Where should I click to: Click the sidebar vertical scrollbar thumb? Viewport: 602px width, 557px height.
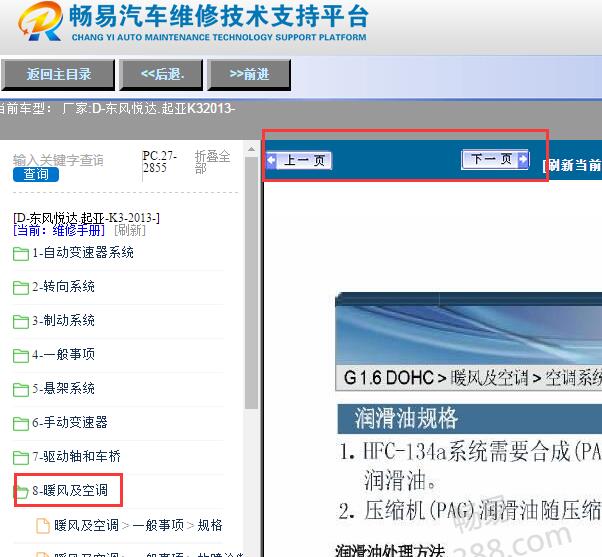point(251,283)
